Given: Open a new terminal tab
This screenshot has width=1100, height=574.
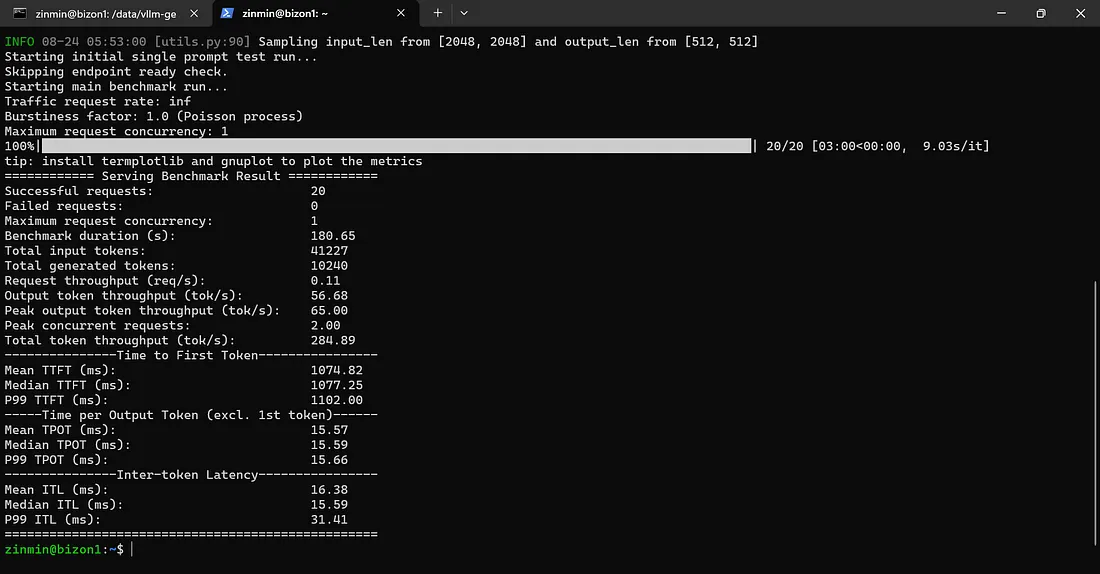Looking at the screenshot, I should point(437,13).
